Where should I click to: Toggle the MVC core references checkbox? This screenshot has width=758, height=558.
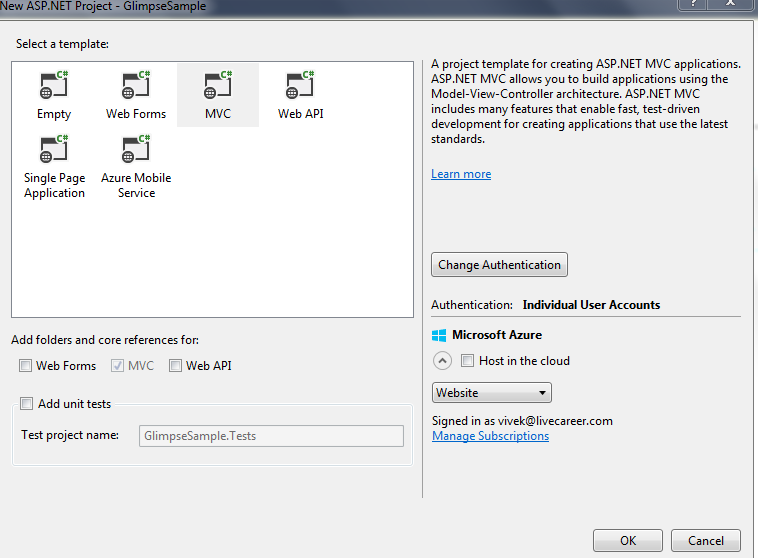117,366
